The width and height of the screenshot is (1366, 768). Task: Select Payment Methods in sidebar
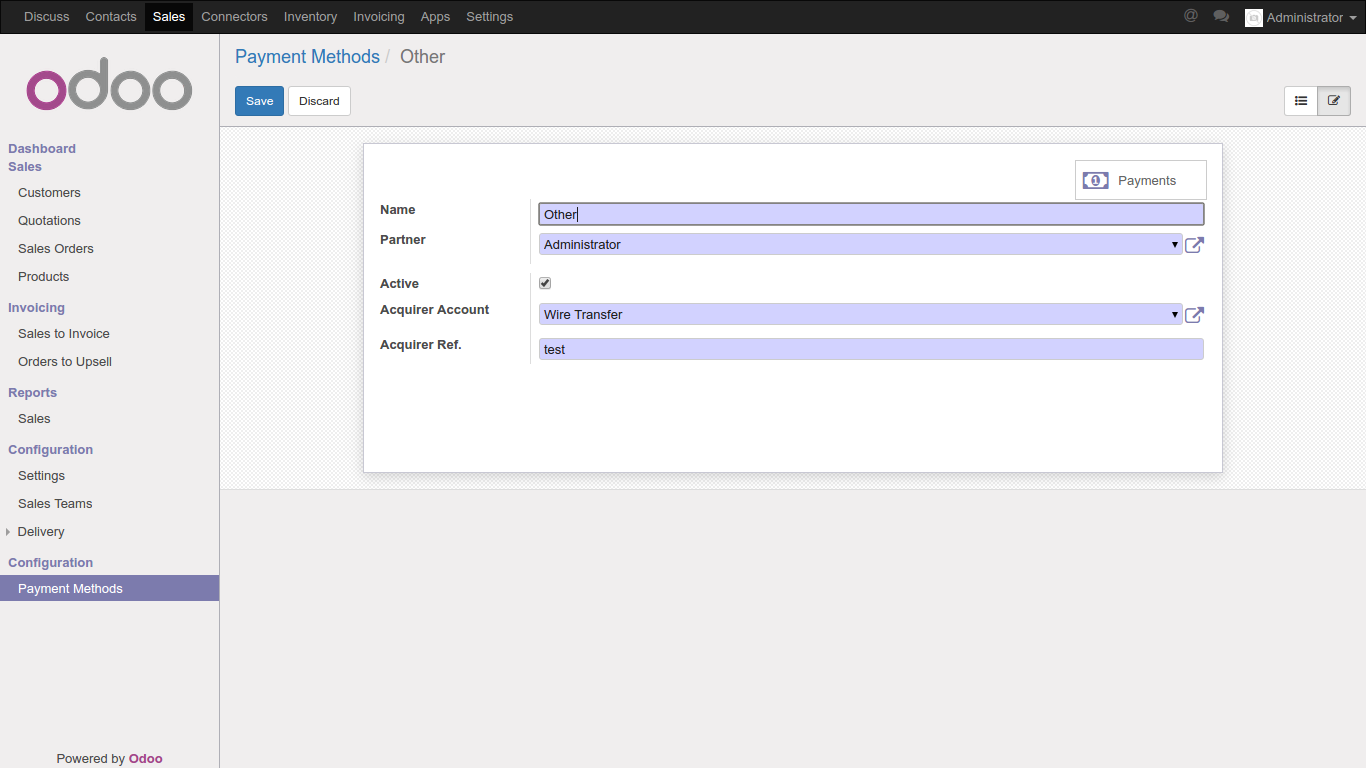(x=110, y=588)
